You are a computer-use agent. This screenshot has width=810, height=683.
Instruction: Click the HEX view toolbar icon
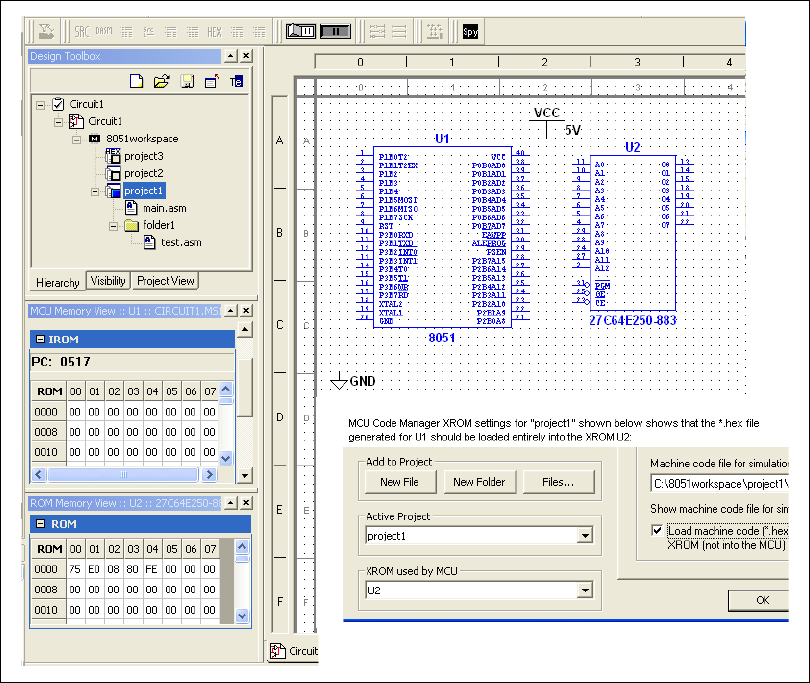214,32
